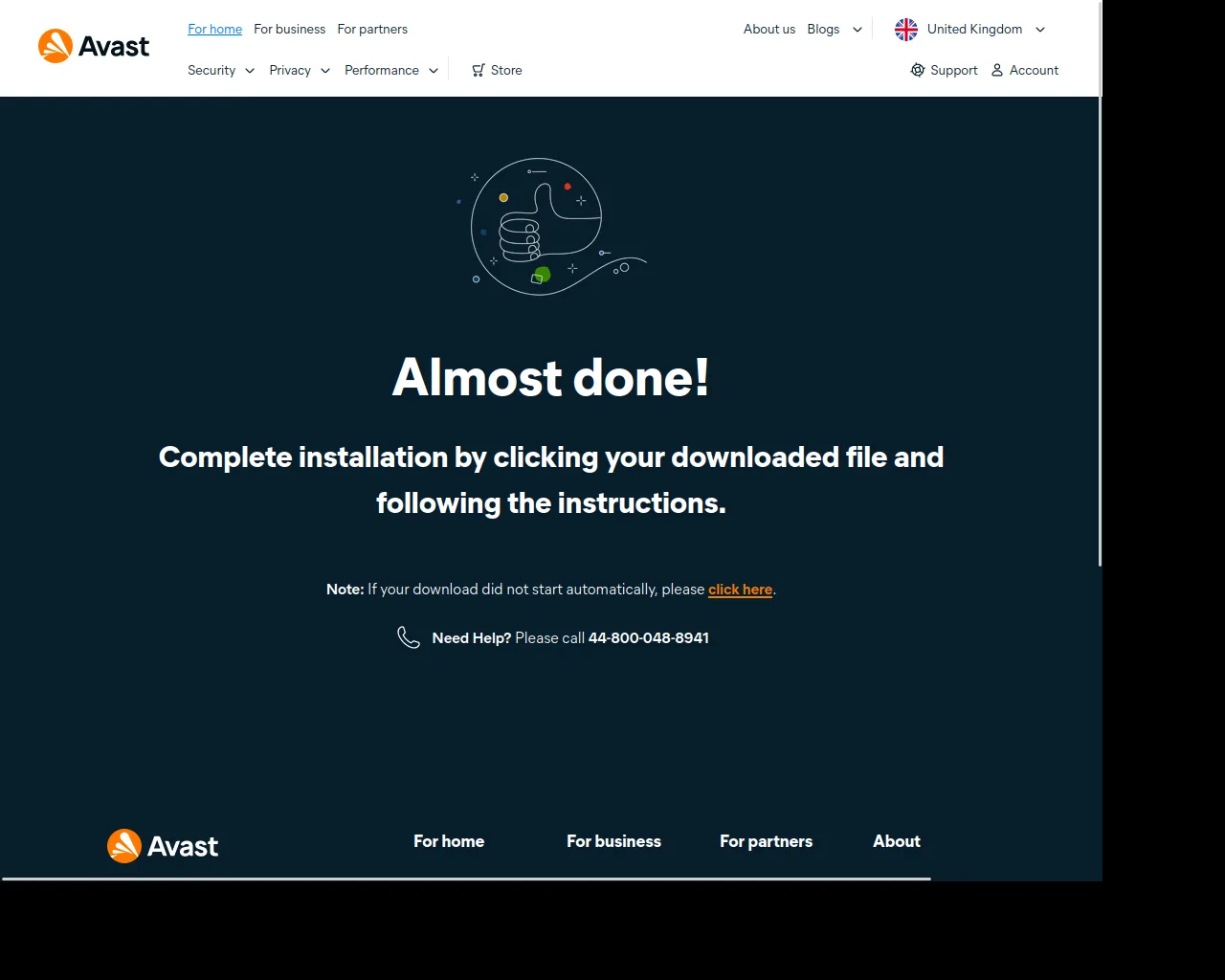Image resolution: width=1225 pixels, height=980 pixels.
Task: Expand the Privacy dropdown menu
Action: click(300, 70)
